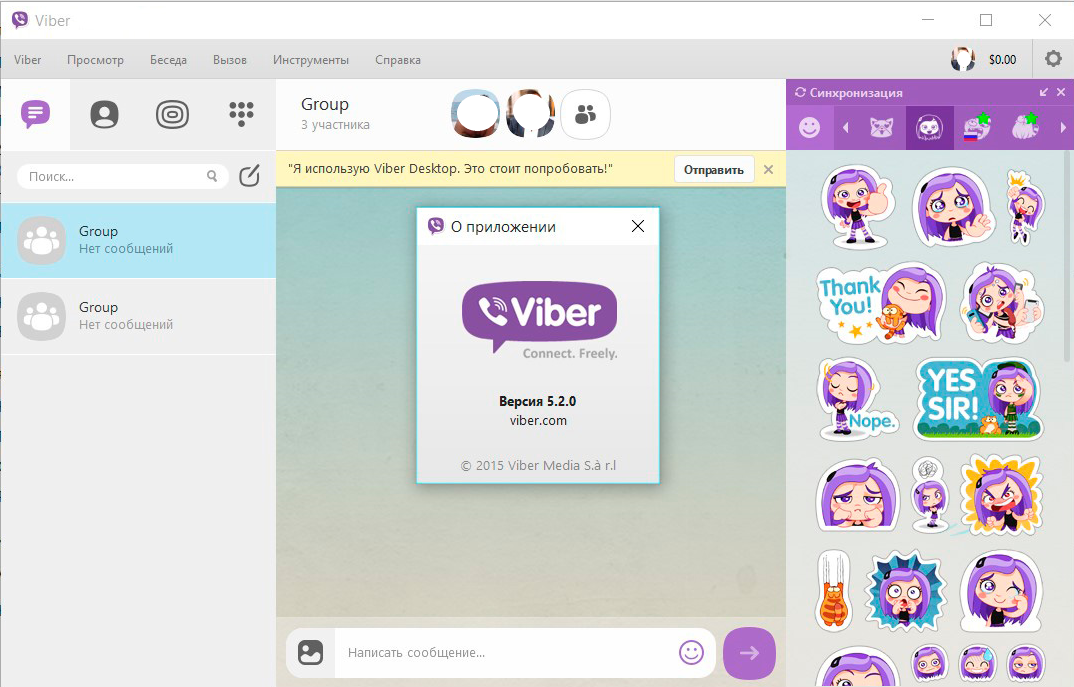Send the winking Violet sticker
The height and width of the screenshot is (687, 1074).
point(1001,590)
